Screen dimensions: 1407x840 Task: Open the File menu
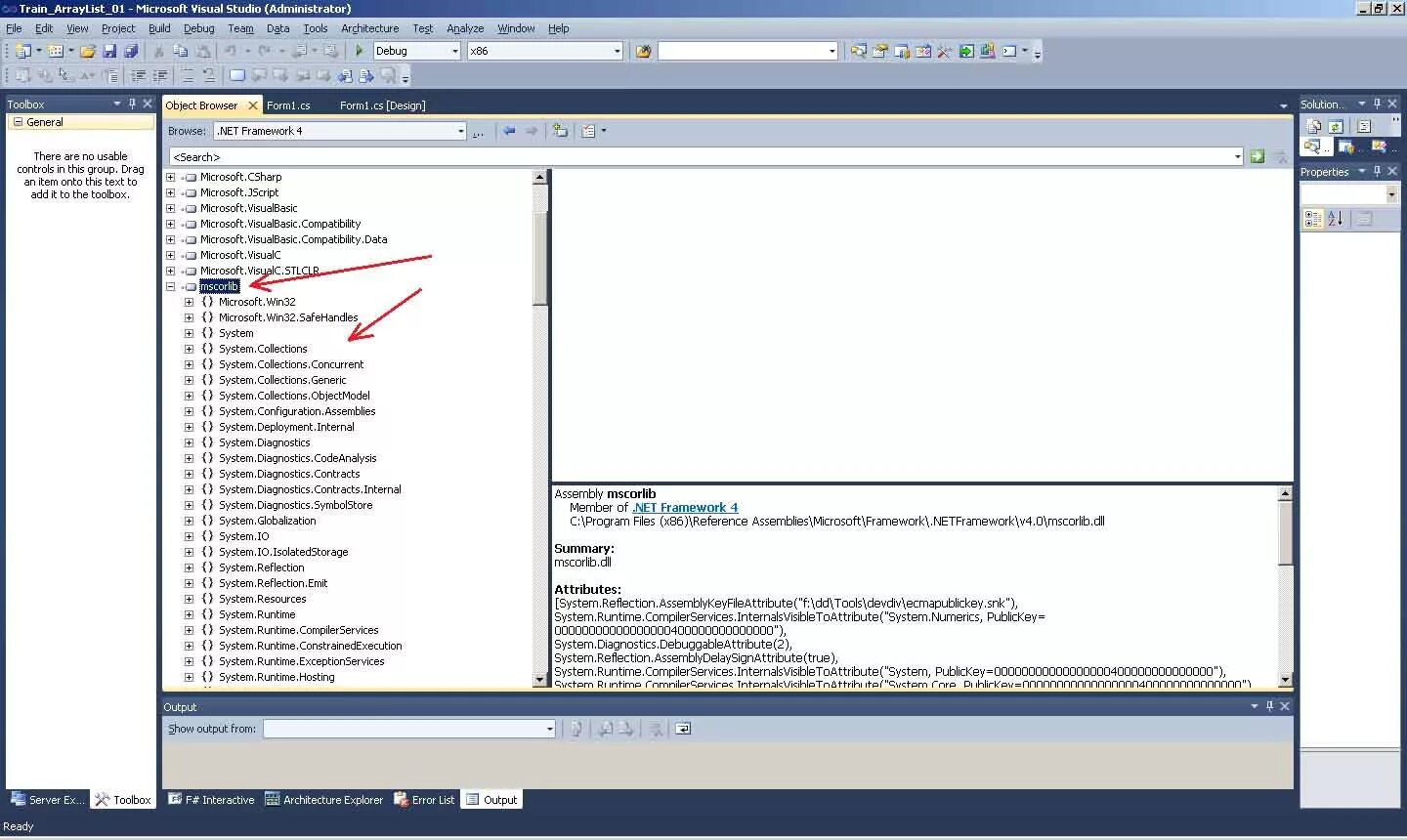click(x=14, y=28)
